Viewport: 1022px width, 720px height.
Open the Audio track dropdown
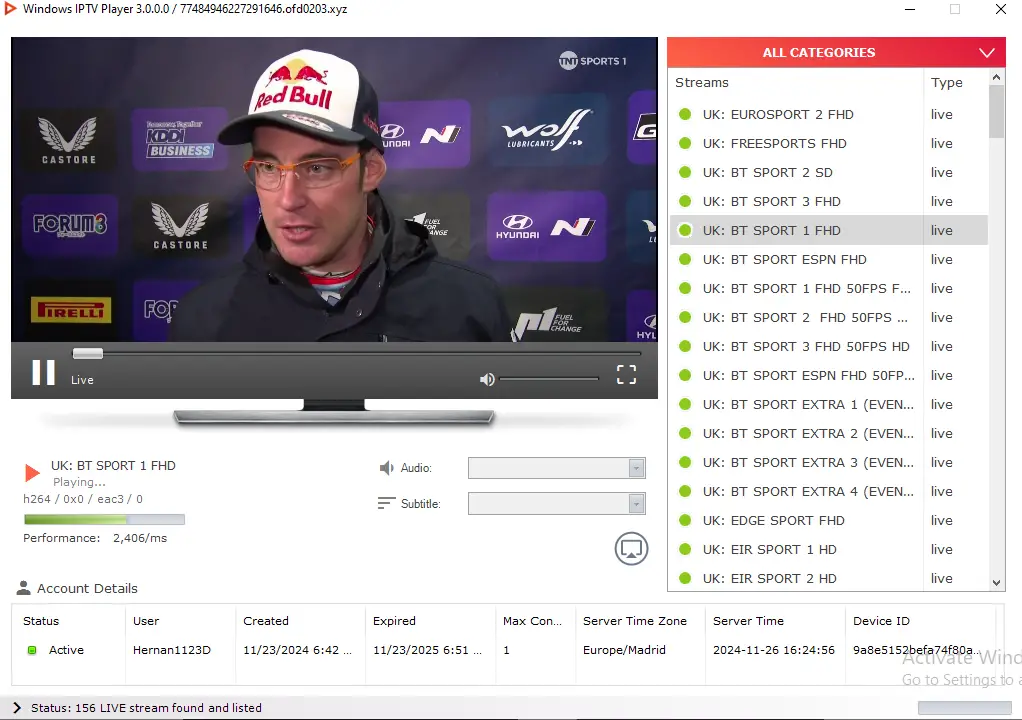(x=557, y=468)
